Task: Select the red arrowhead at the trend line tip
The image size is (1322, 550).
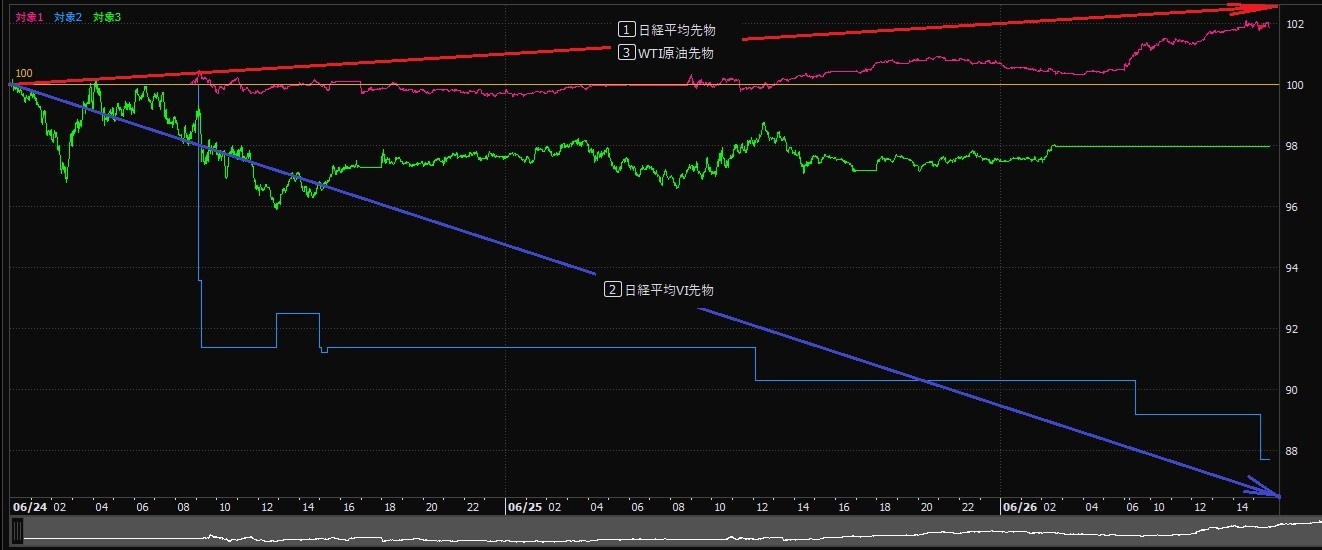Action: (1266, 8)
